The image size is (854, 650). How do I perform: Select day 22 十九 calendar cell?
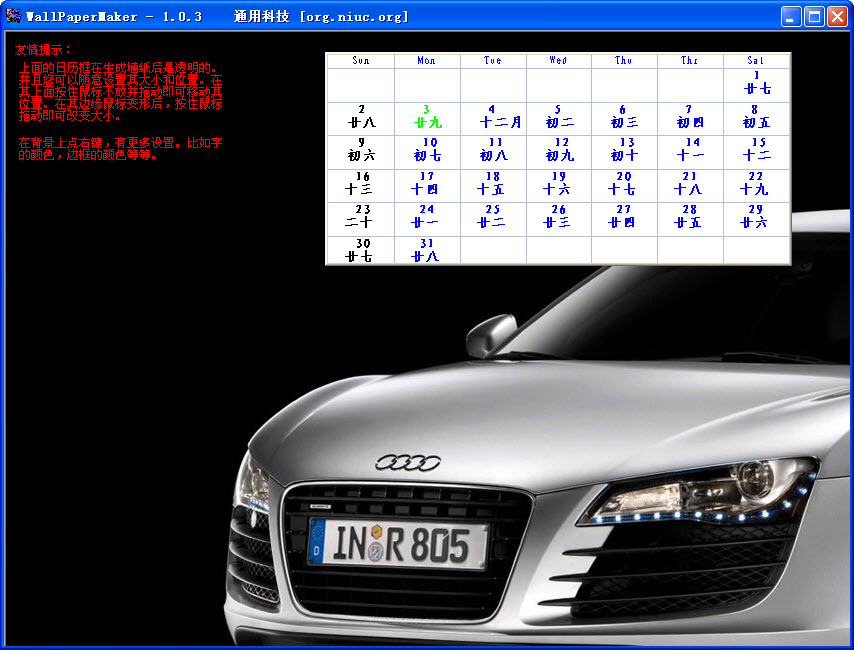point(757,185)
